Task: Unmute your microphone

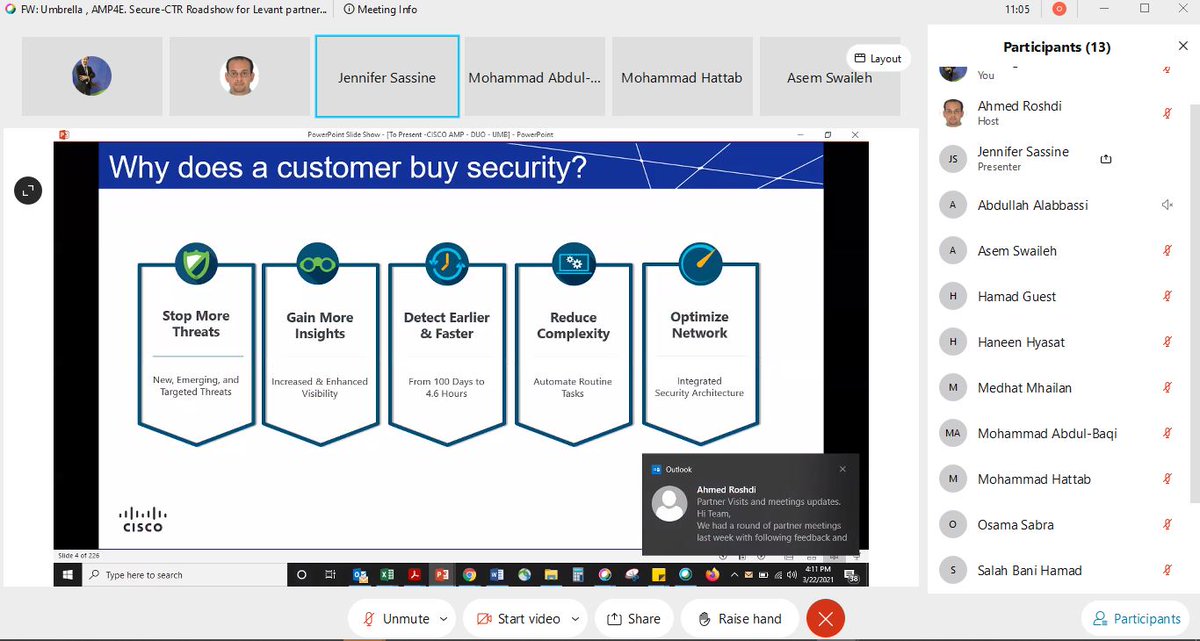Action: coord(396,619)
